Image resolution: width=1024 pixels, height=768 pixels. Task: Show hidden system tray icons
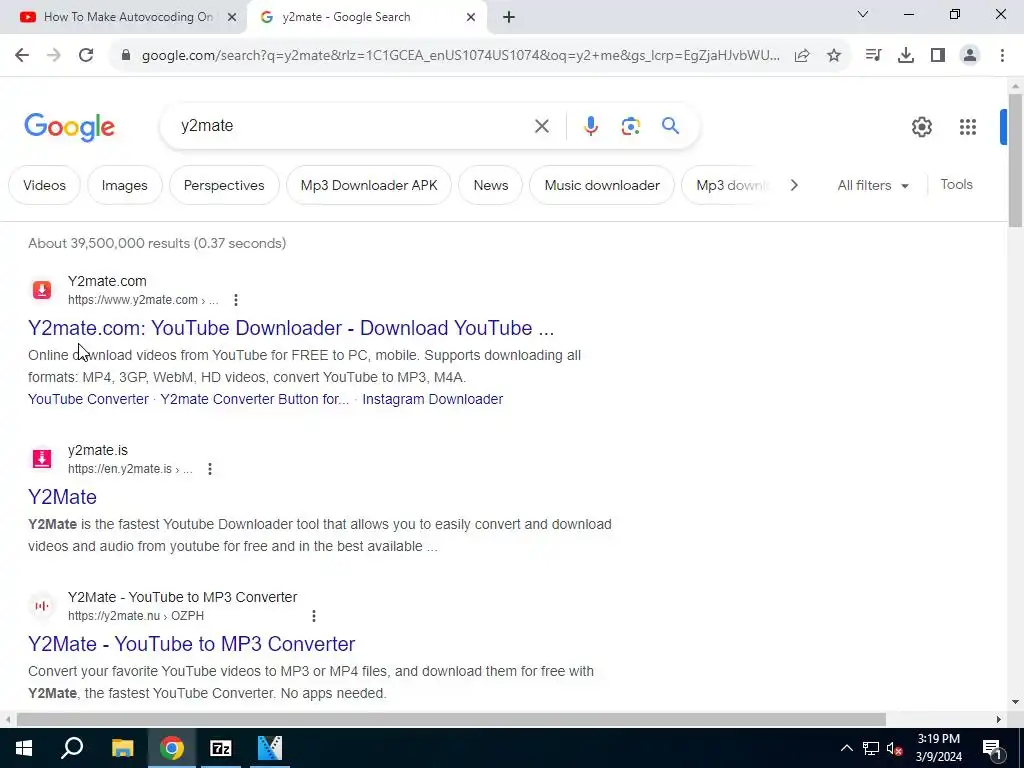[x=846, y=748]
